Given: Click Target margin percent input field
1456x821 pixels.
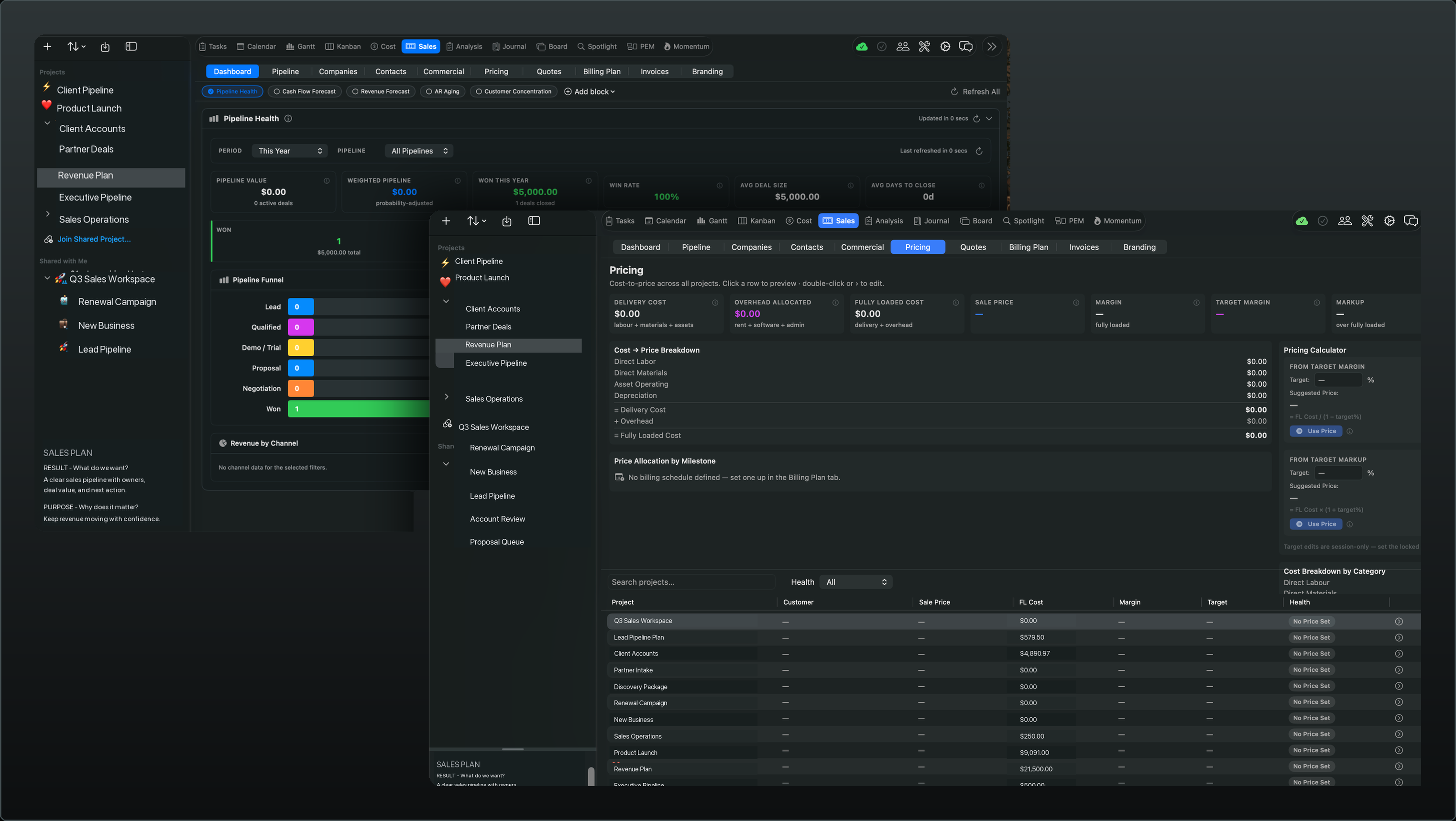Looking at the screenshot, I should (x=1338, y=380).
